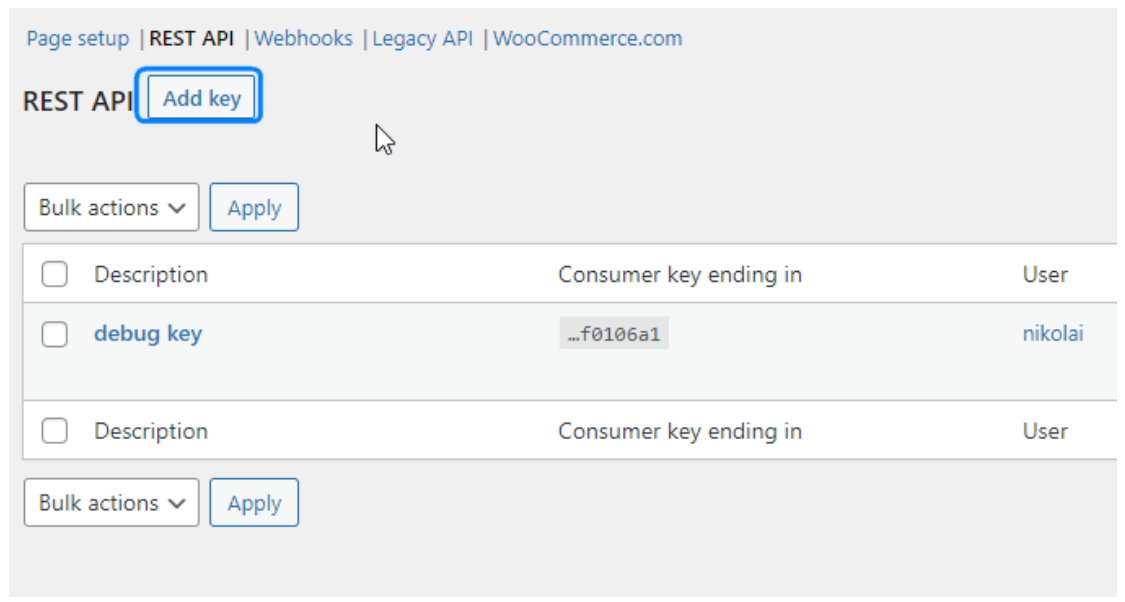Check the debug key row checkbox
Image resolution: width=1125 pixels, height=602 pixels.
55,334
